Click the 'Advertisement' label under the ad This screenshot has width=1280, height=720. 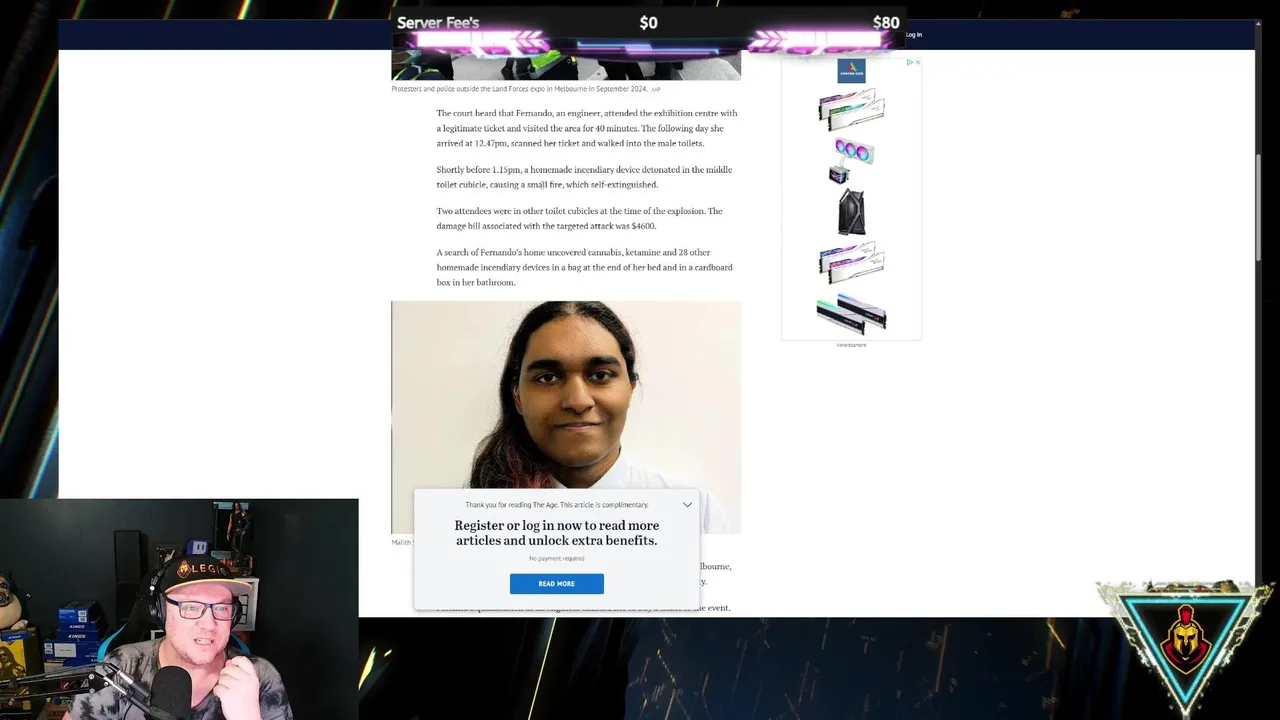pyautogui.click(x=851, y=345)
